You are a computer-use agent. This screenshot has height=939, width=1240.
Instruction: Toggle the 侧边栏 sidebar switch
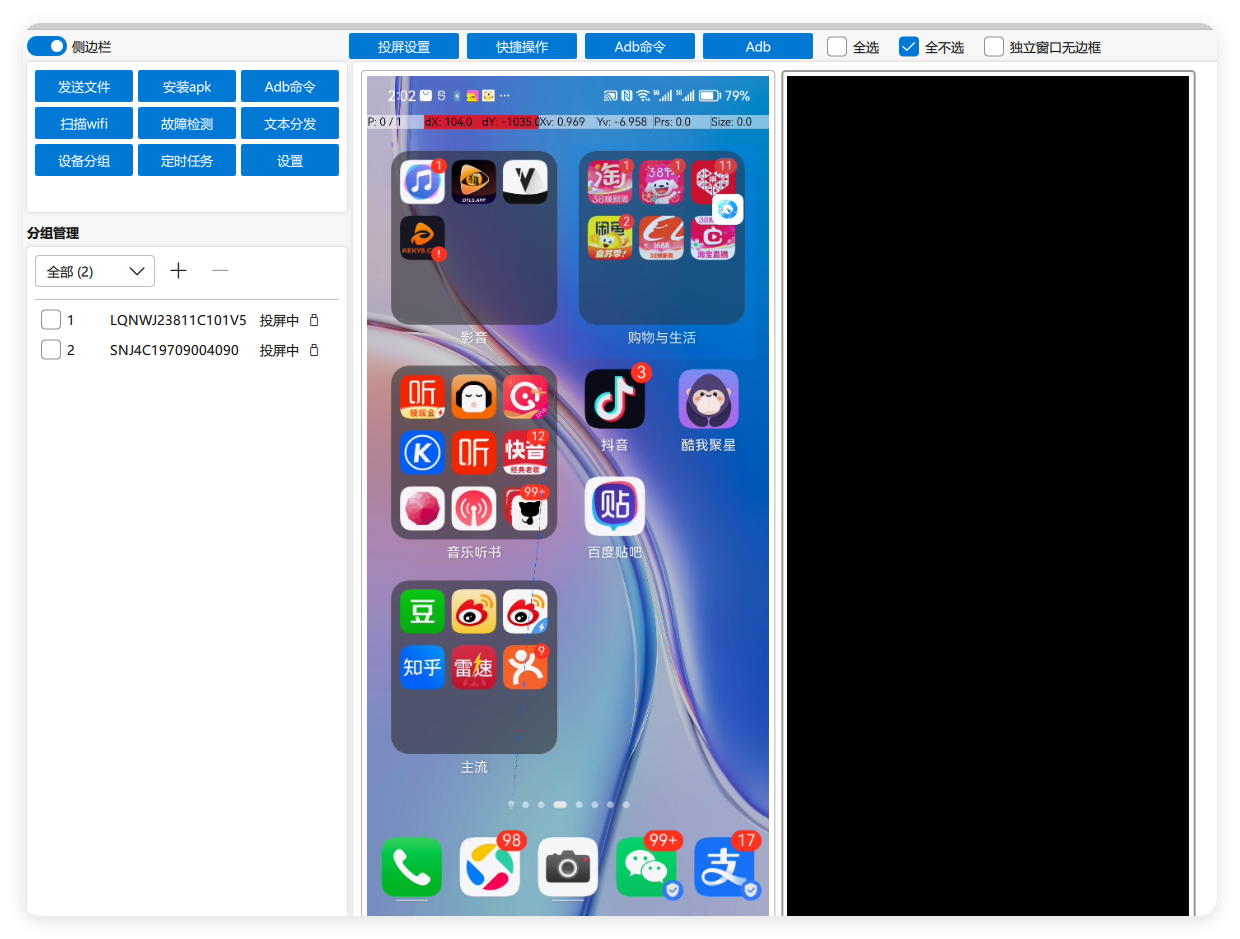tap(47, 46)
